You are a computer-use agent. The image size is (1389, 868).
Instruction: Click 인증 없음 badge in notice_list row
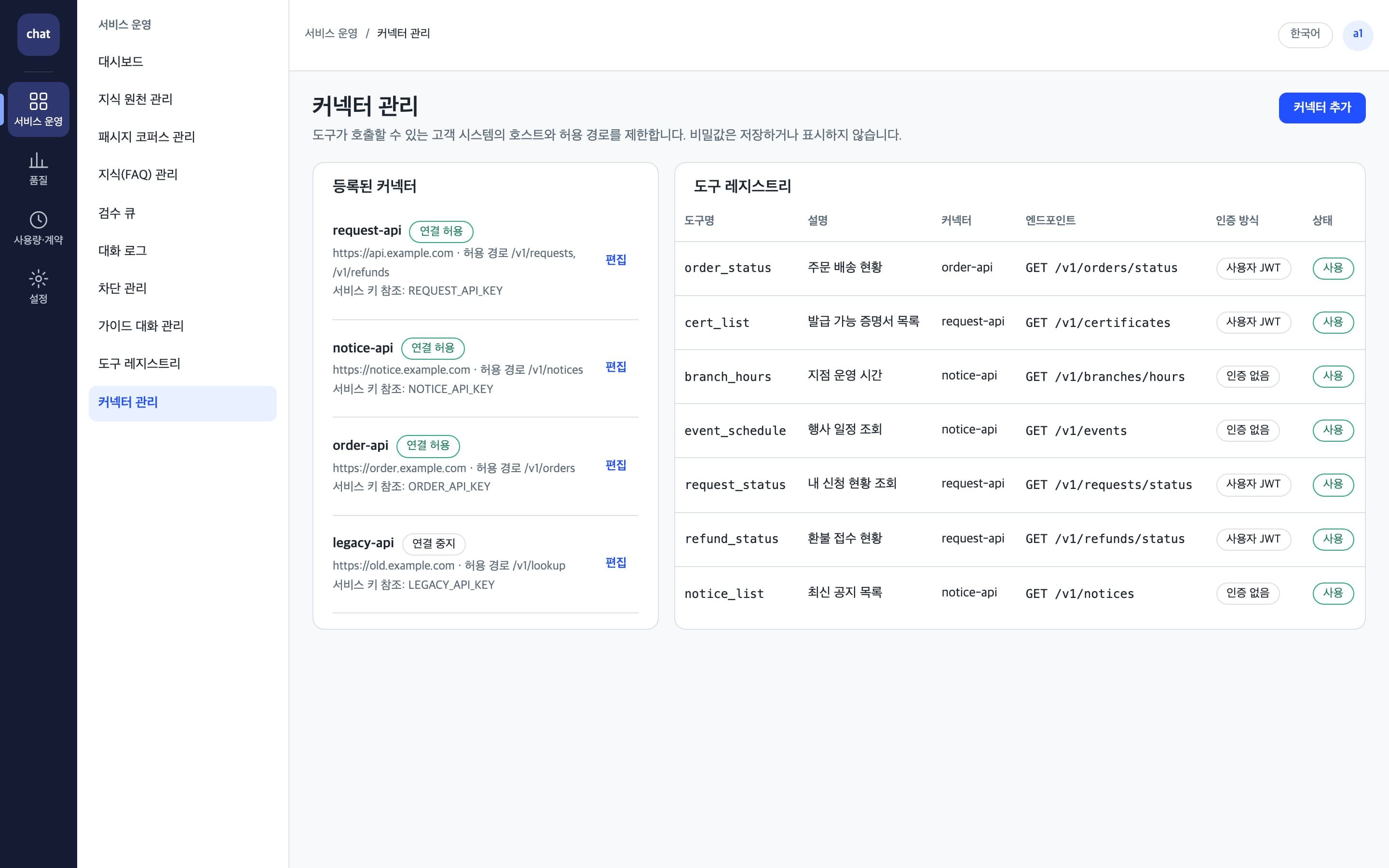[x=1248, y=593]
